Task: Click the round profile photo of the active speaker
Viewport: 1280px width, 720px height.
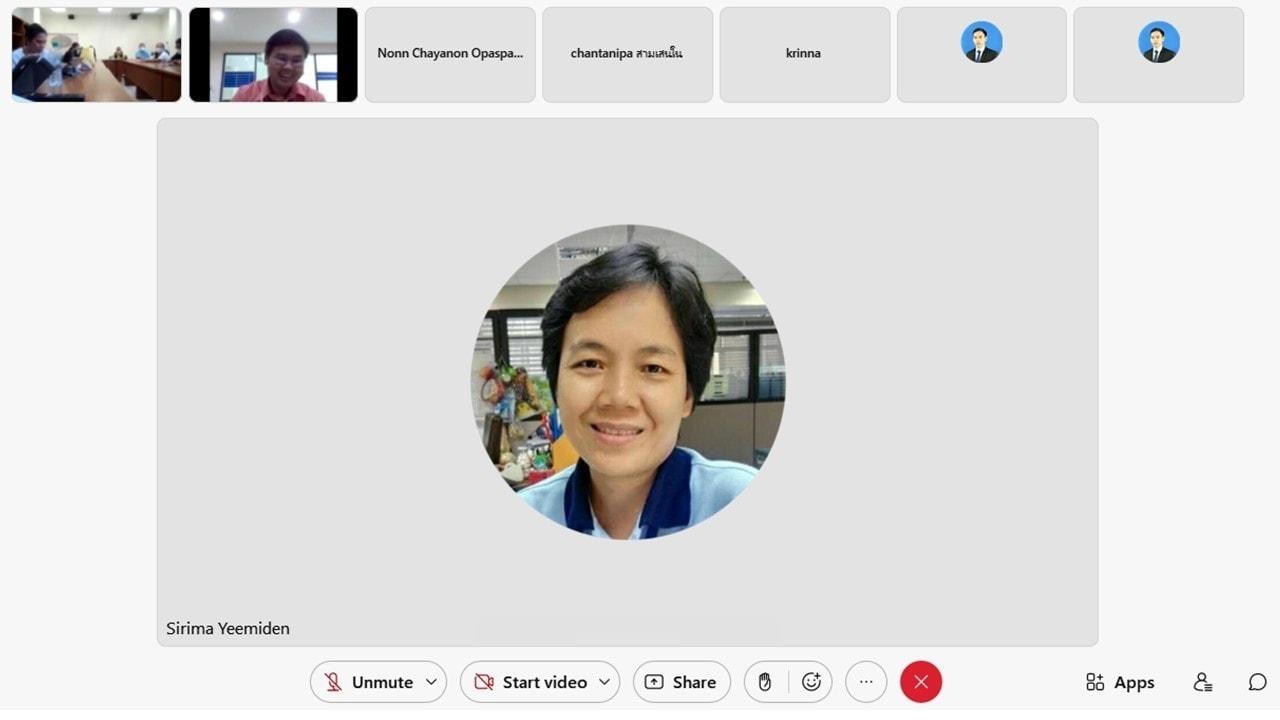Action: point(628,382)
